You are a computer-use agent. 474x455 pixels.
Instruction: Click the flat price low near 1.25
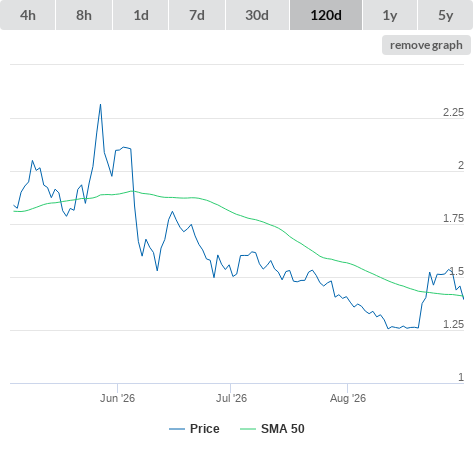click(x=403, y=328)
